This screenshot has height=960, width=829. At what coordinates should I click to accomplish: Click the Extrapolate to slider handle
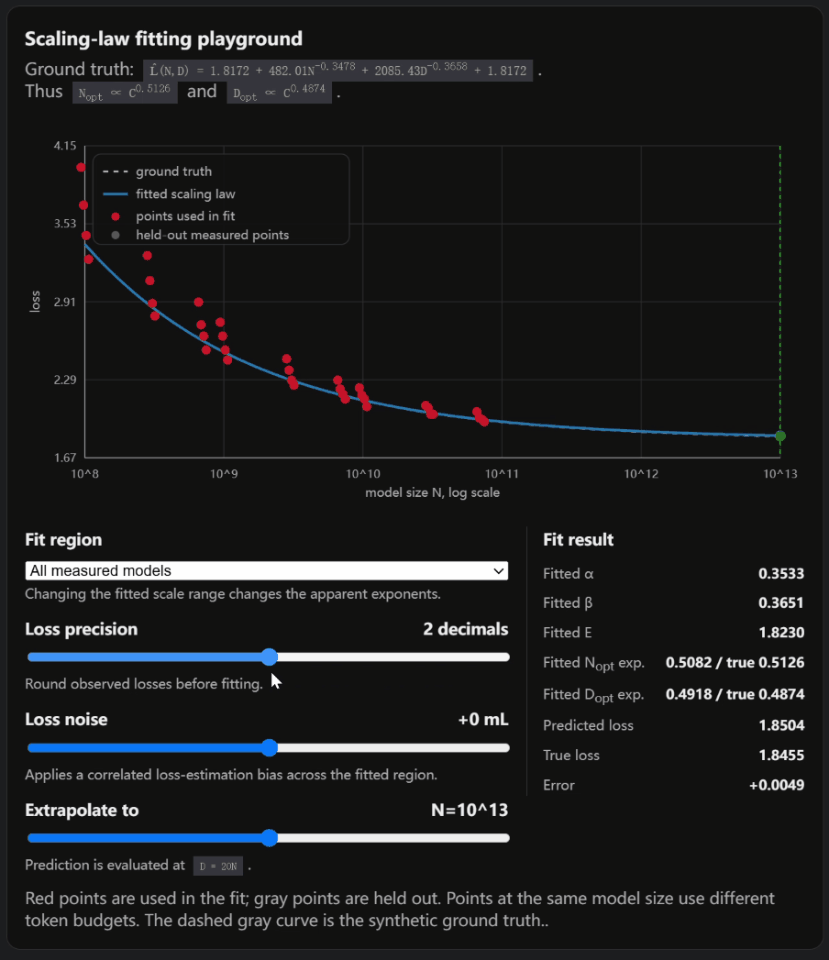click(x=269, y=838)
